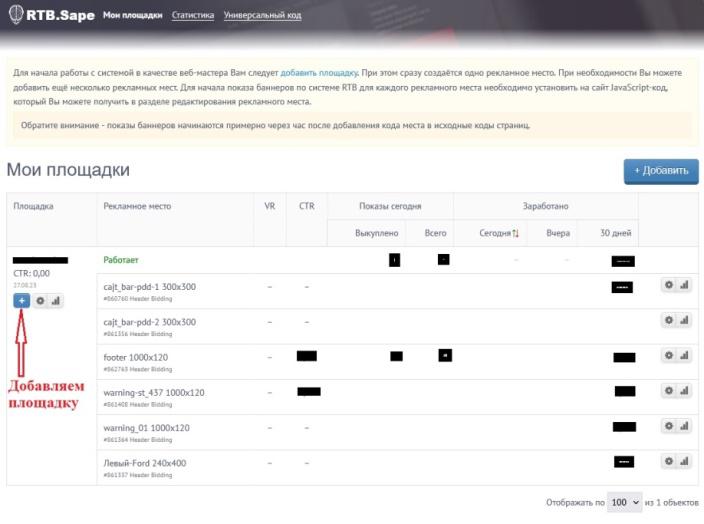Image resolution: width=704 pixels, height=524 pixels.
Task: Open statistics chart for warning-st_437 1000x120
Action: 684,391
